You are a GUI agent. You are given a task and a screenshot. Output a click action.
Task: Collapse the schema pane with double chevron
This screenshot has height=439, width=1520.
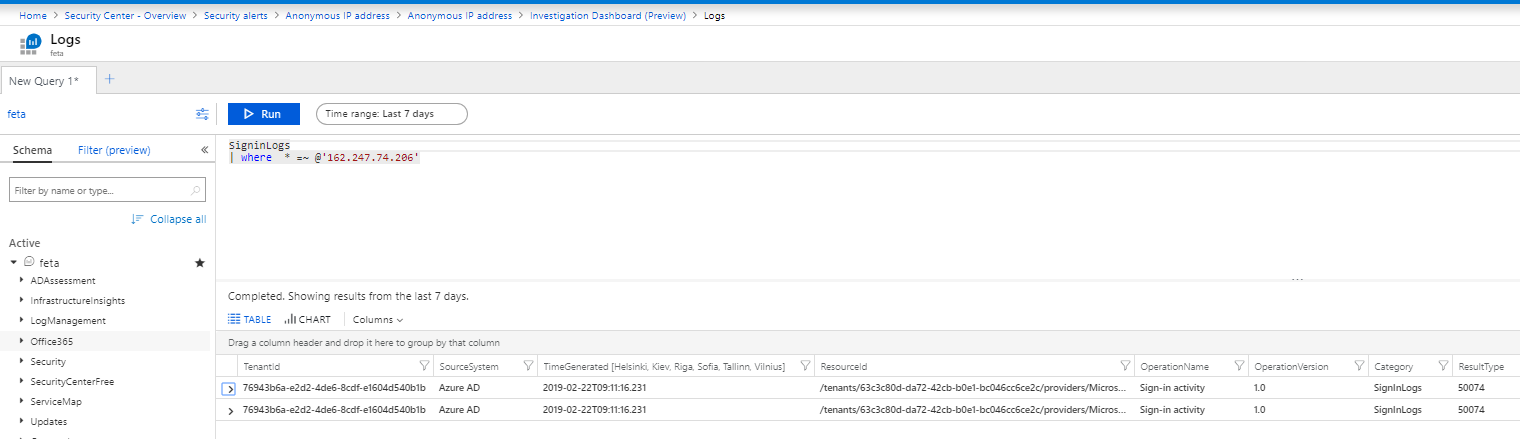click(x=204, y=150)
